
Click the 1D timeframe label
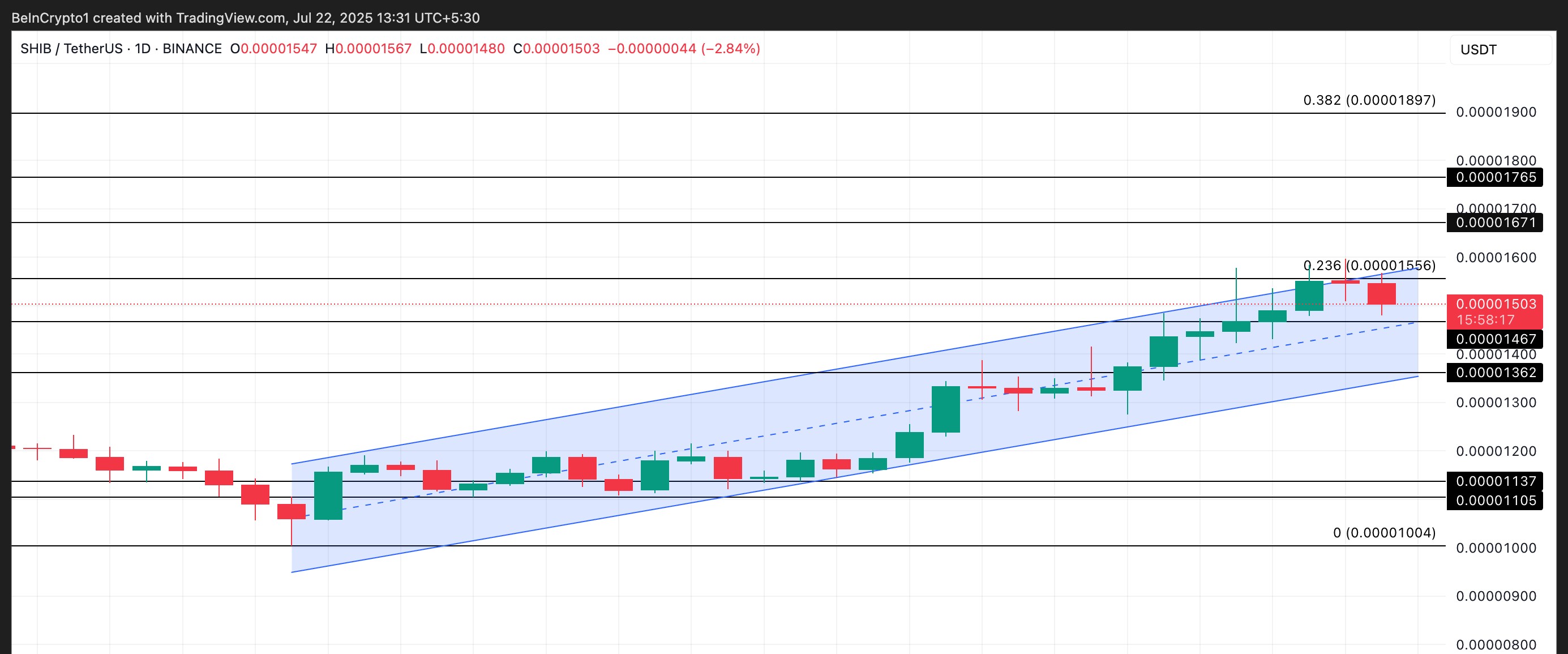[x=143, y=49]
